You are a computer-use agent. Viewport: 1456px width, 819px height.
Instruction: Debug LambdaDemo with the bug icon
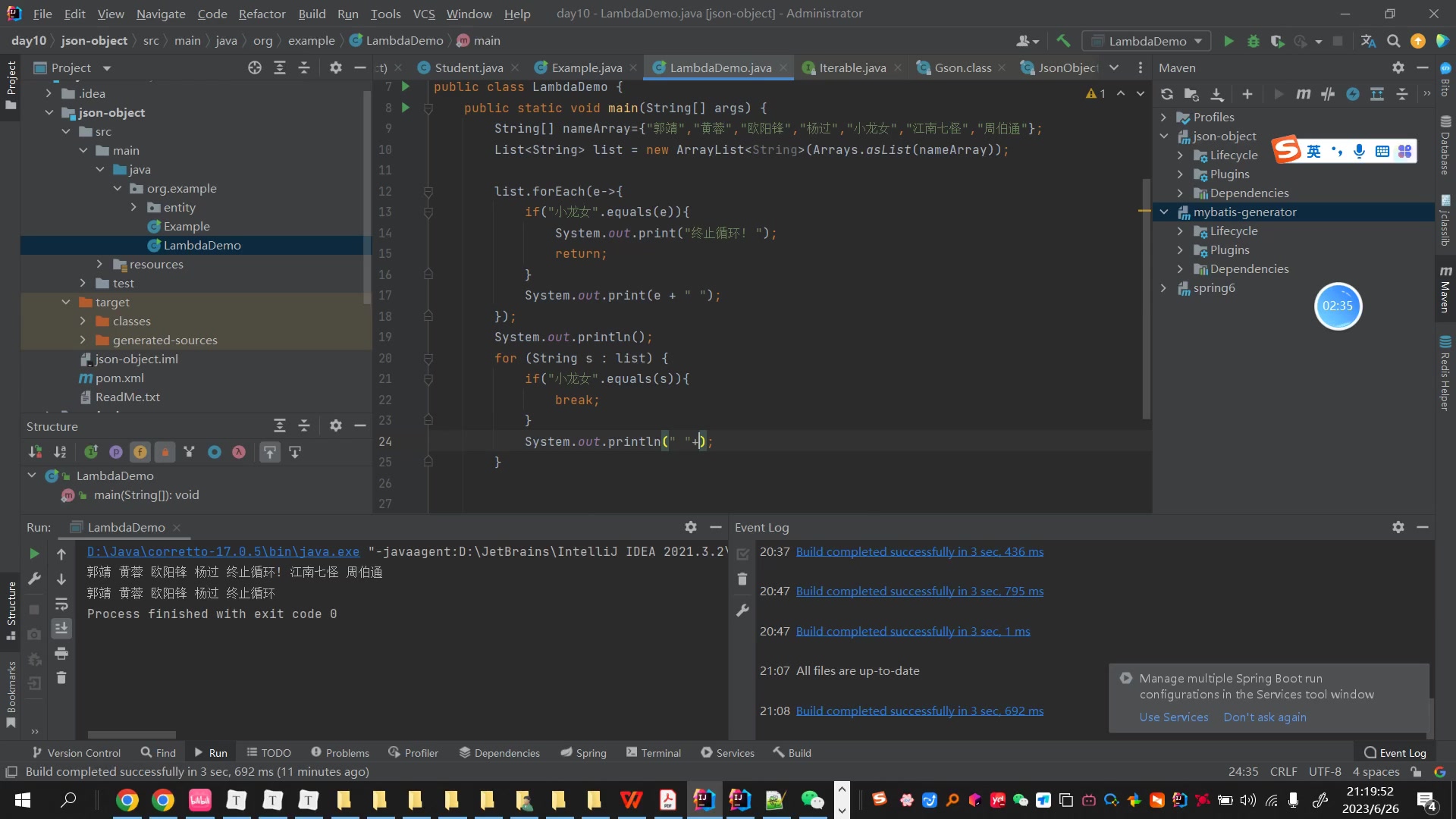1253,41
